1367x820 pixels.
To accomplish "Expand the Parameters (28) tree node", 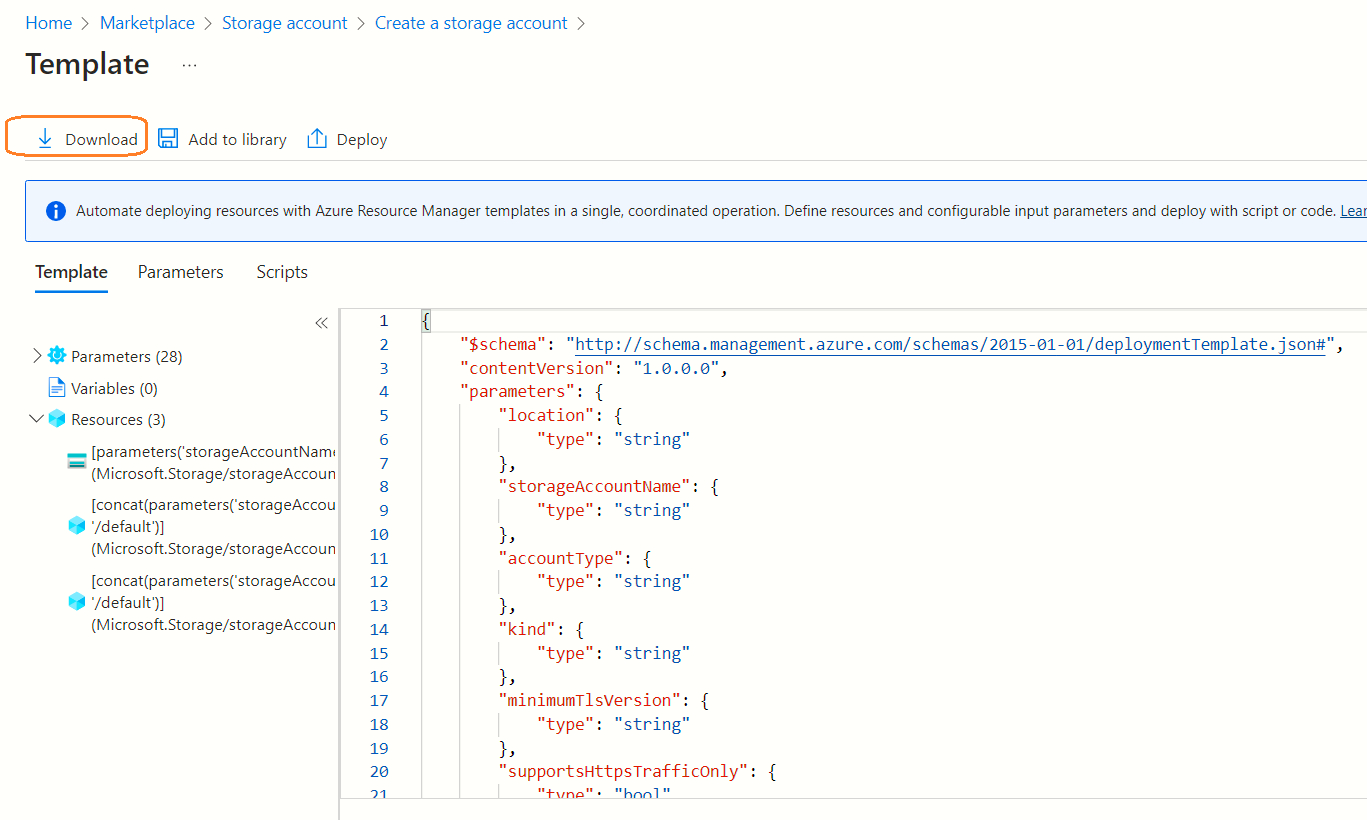I will pyautogui.click(x=38, y=356).
